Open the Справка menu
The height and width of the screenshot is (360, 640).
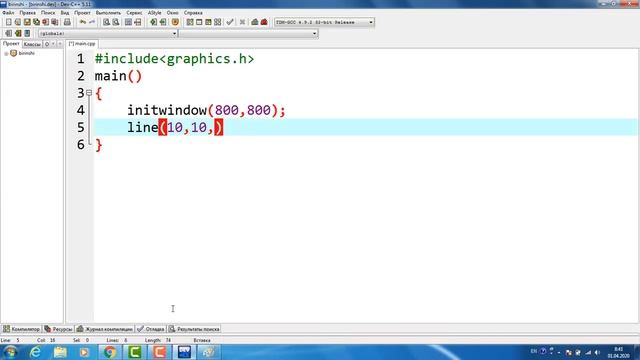[193, 13]
